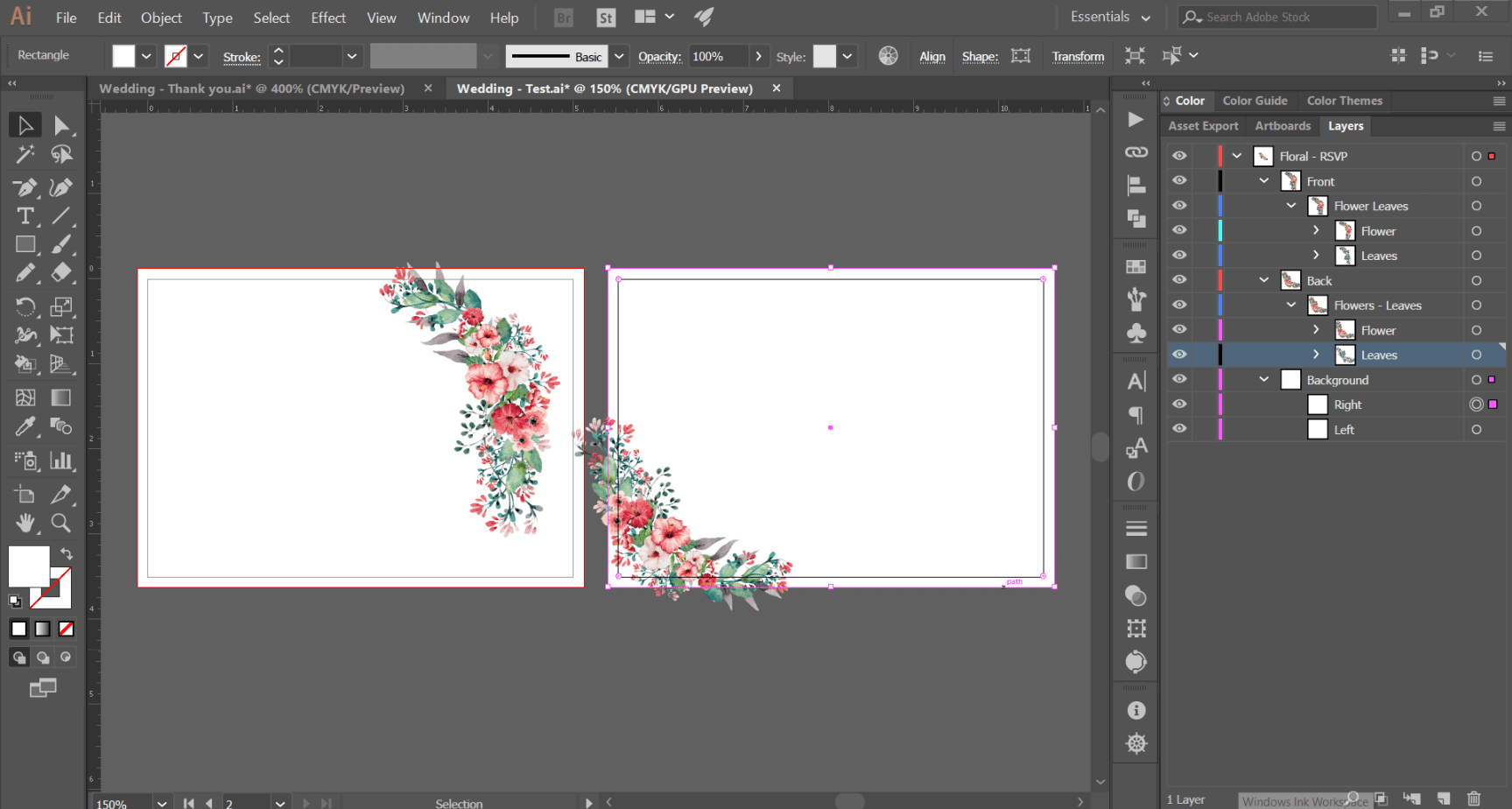Image resolution: width=1512 pixels, height=809 pixels.
Task: Pick the Eyedropper tool
Action: pos(25,426)
